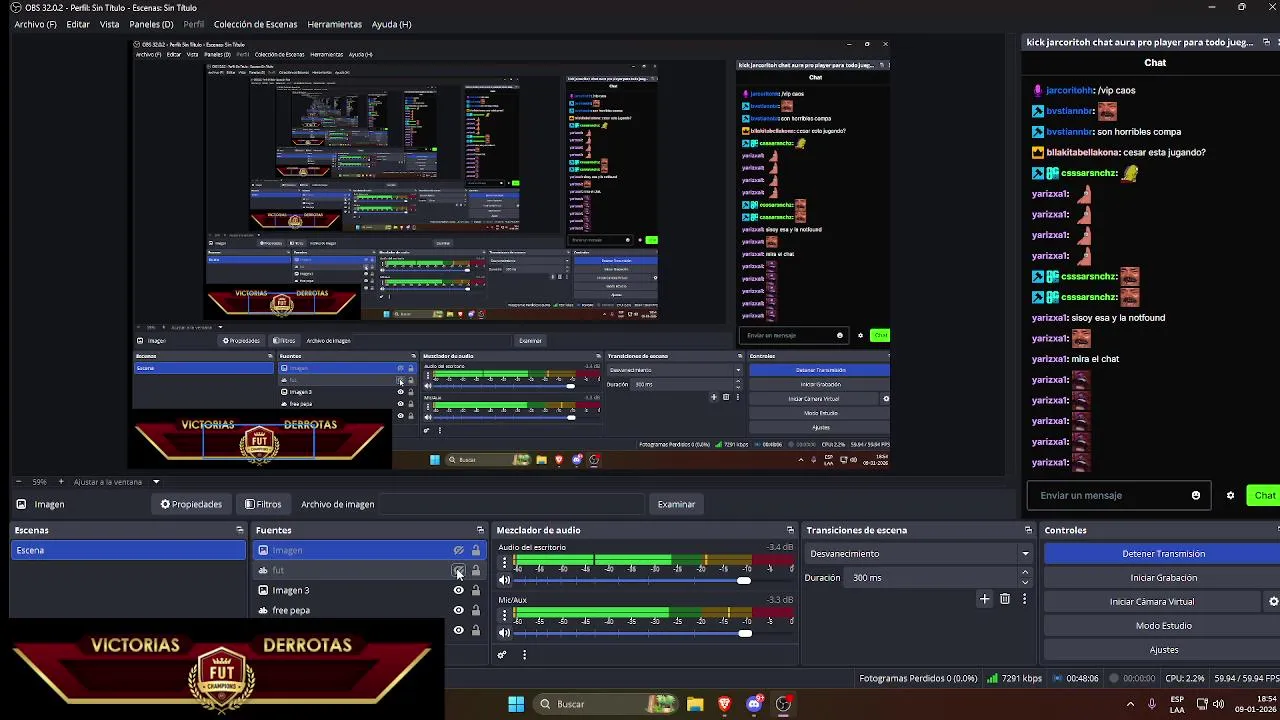1280x720 pixels.
Task: Send message with green Chat button
Action: point(1264,495)
